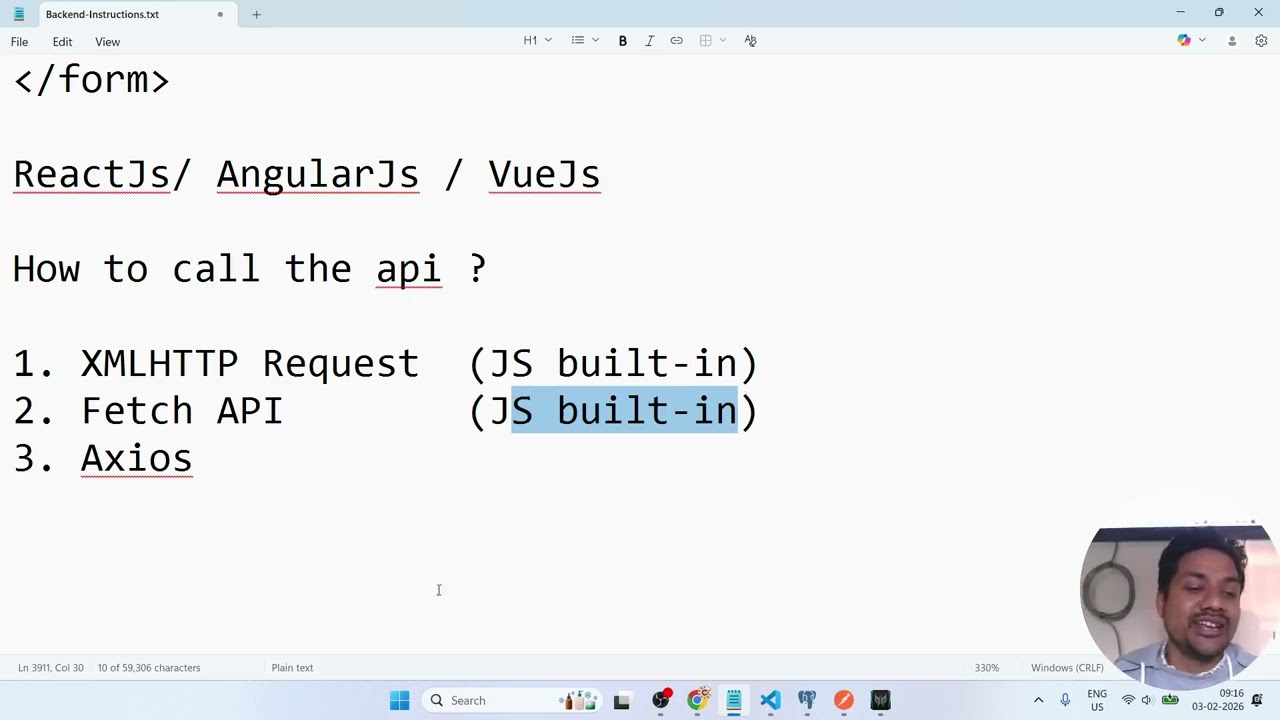Open Task View on the taskbar
The width and height of the screenshot is (1280, 720).
pos(621,700)
